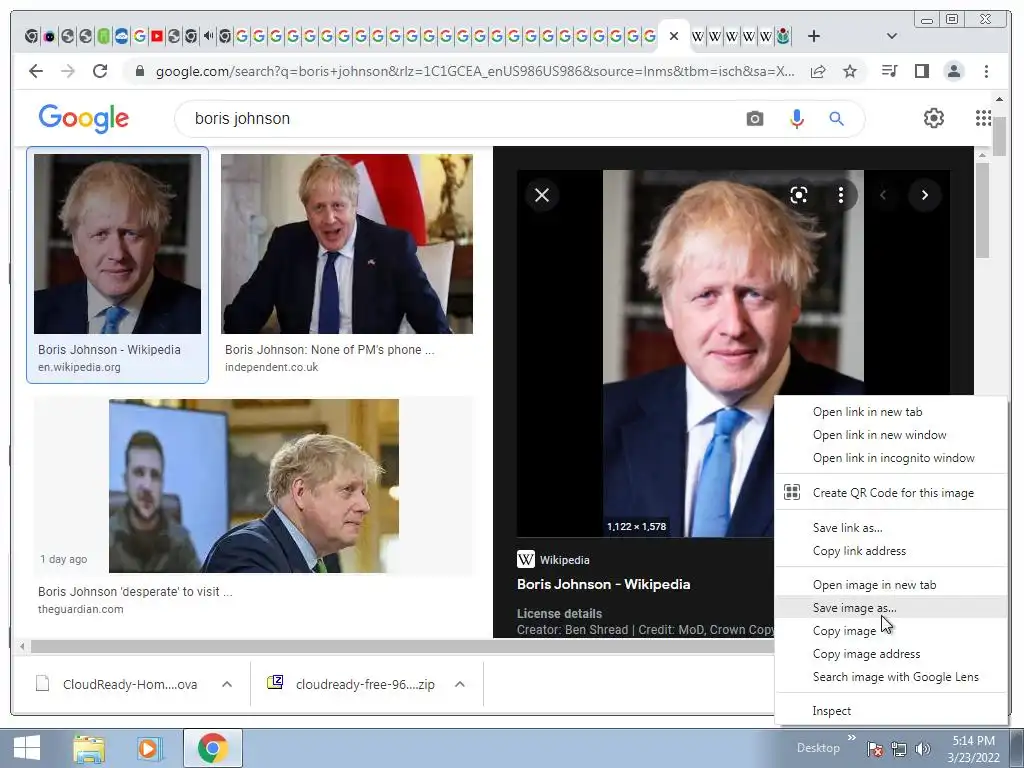Expand the Desktop toolbar chevron
The image size is (1024, 768).
click(x=852, y=738)
